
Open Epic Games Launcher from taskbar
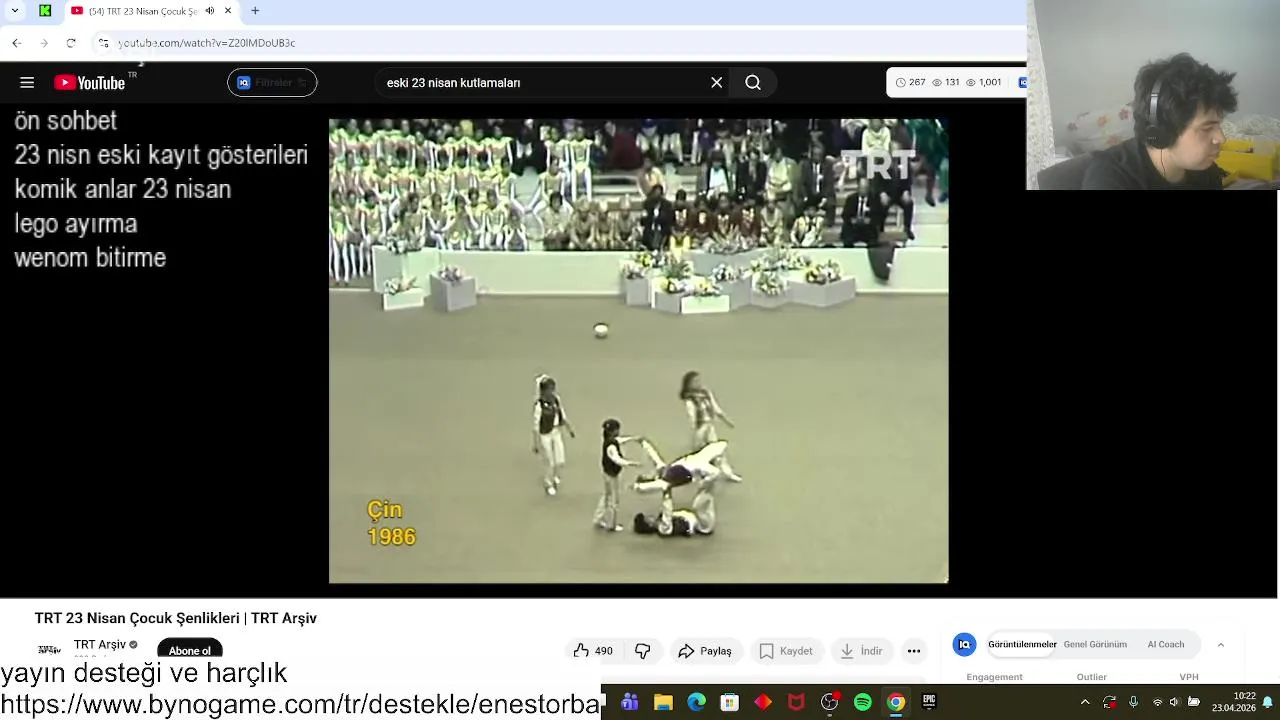[x=929, y=702]
